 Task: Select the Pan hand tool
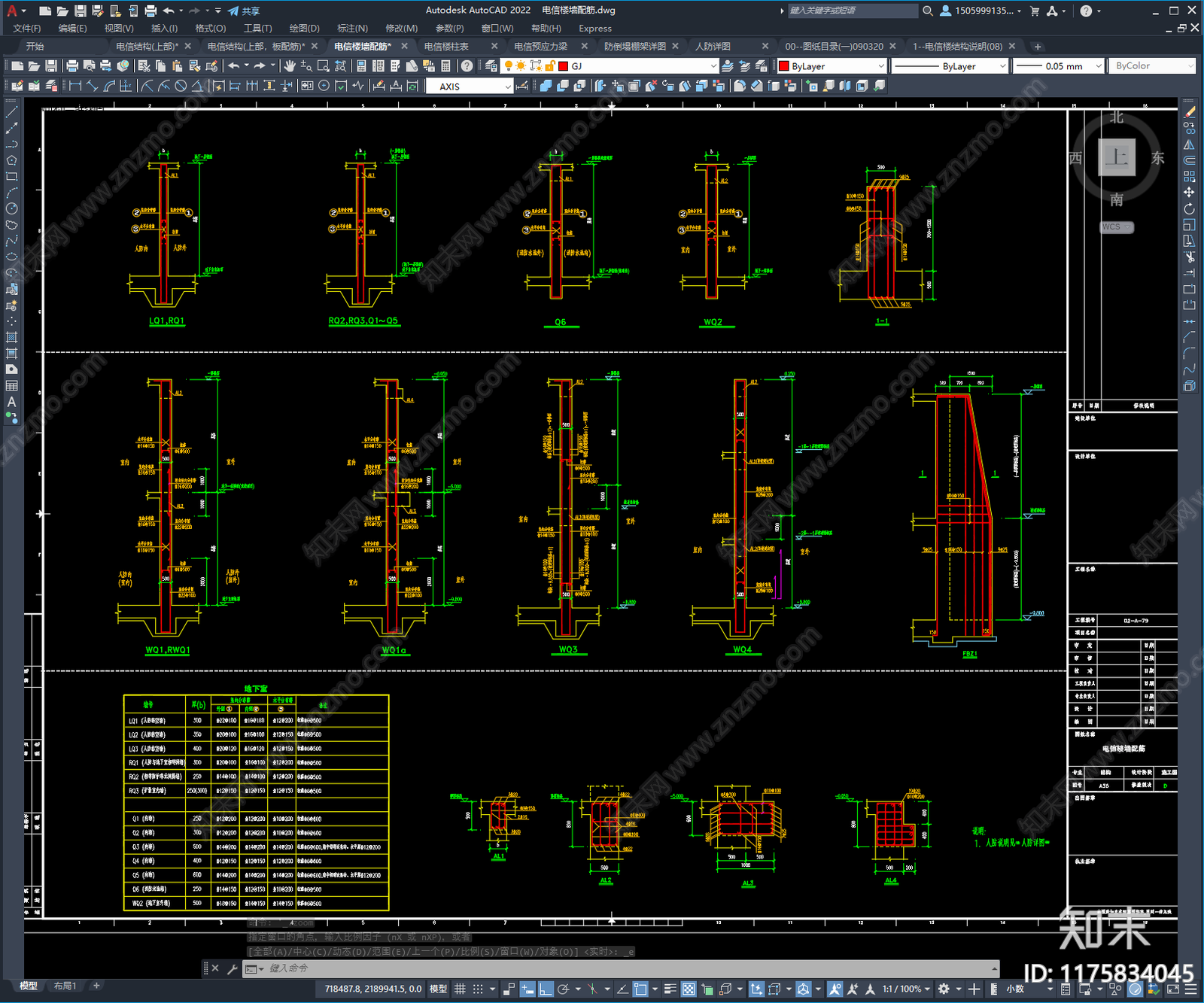click(289, 66)
